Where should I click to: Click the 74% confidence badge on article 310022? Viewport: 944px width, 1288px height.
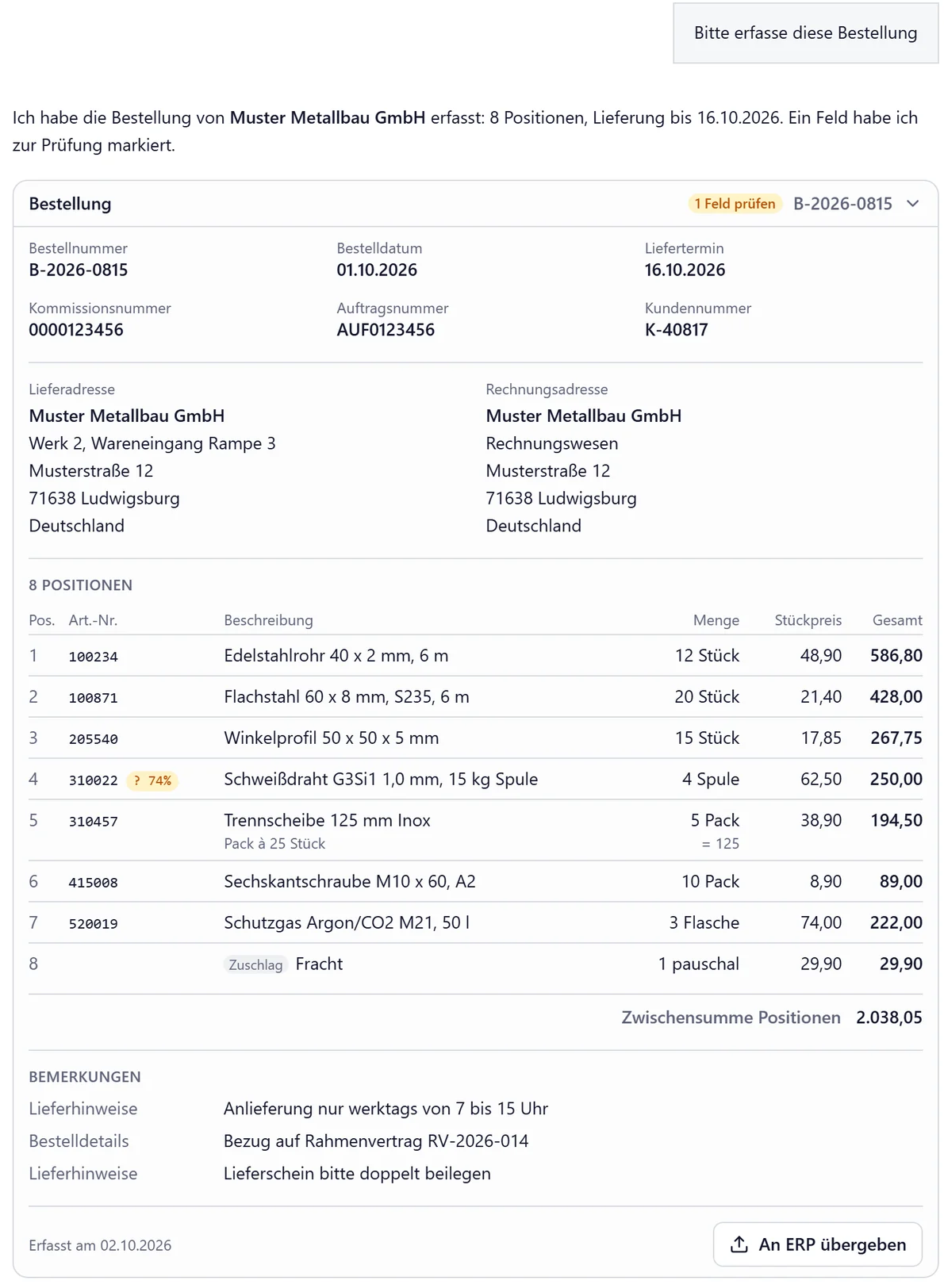(x=152, y=780)
